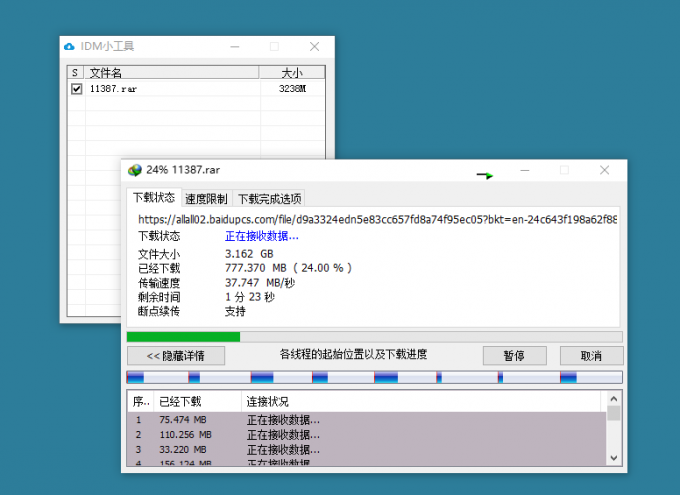This screenshot has height=495, width=680.
Task: Minimize the IDM小工具 window
Action: tap(235, 46)
